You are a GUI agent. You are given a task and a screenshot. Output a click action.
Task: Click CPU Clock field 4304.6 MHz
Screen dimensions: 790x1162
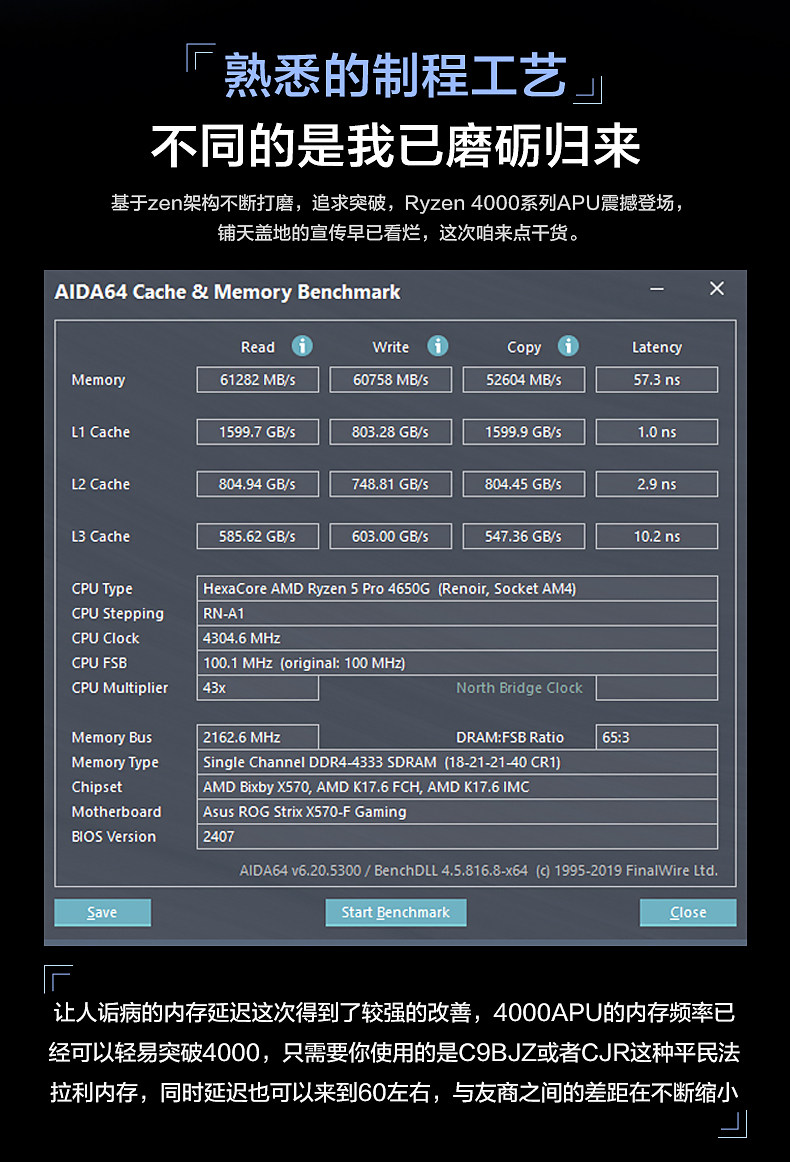click(x=457, y=638)
